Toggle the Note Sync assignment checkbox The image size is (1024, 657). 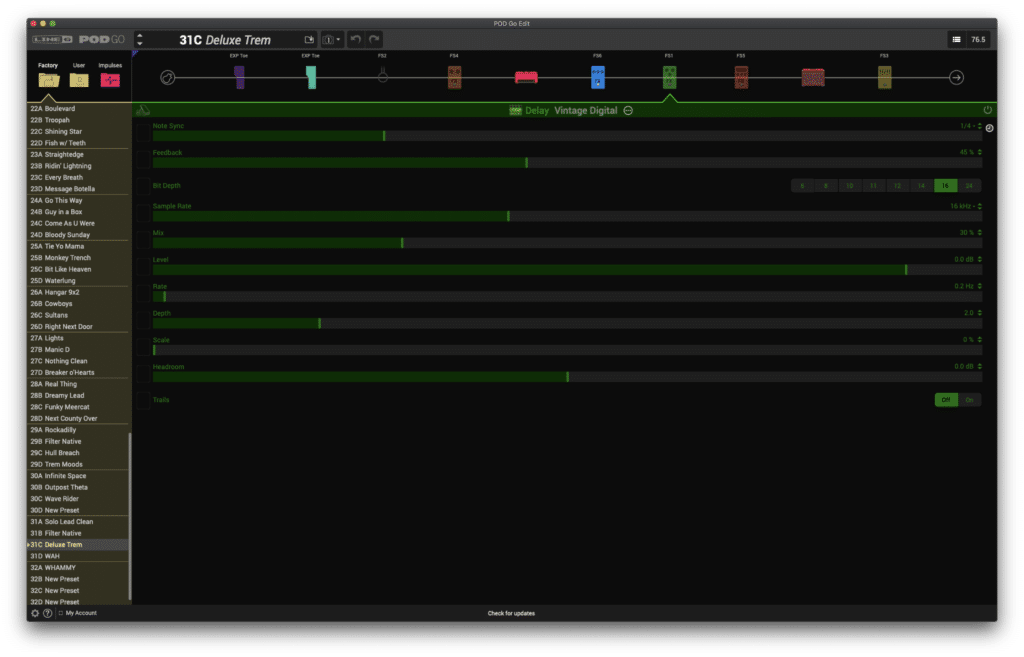pos(142,132)
